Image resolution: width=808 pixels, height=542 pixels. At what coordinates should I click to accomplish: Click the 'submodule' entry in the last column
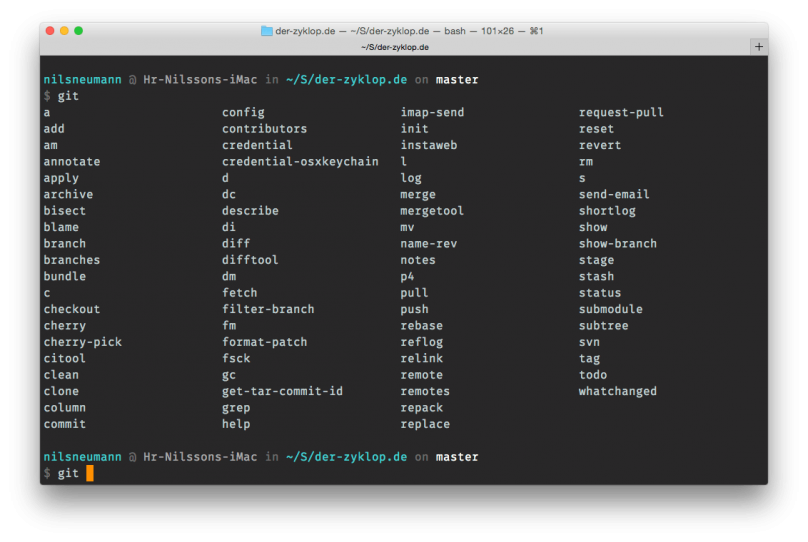click(610, 309)
